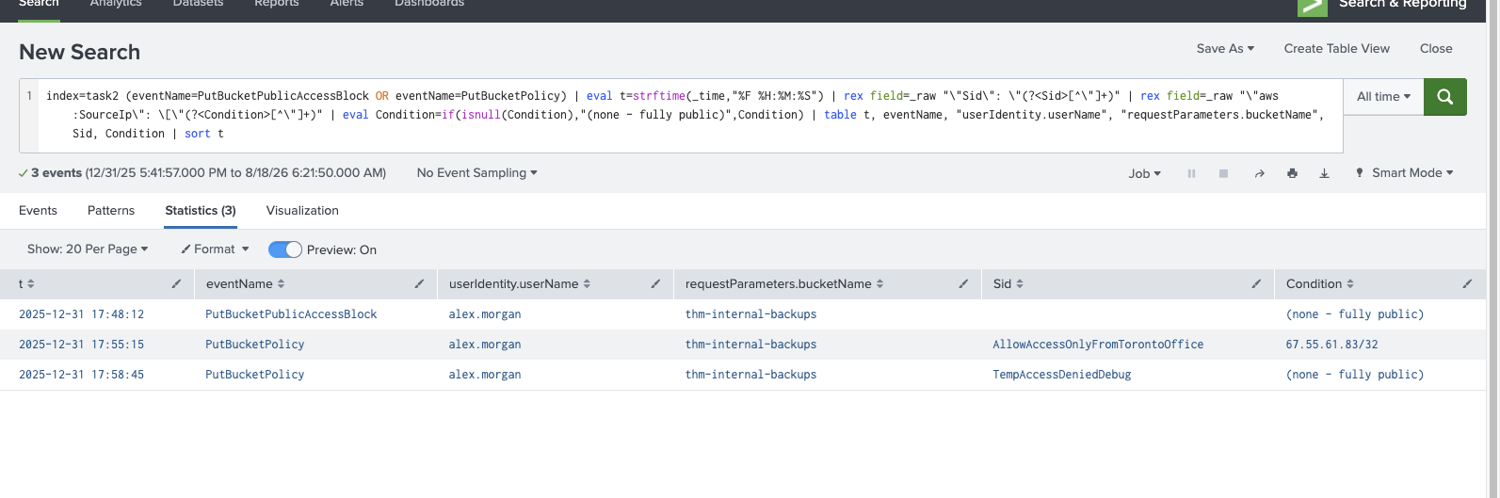Image resolution: width=1500 pixels, height=498 pixels.
Task: Expand the No Event Sampling dropdown
Action: 477,173
